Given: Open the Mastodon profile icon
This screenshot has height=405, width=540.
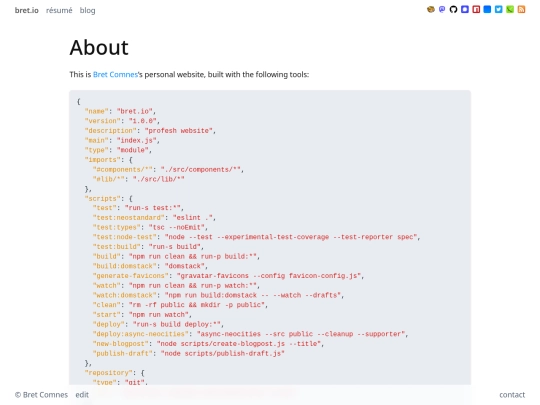Looking at the screenshot, I should point(442,9).
